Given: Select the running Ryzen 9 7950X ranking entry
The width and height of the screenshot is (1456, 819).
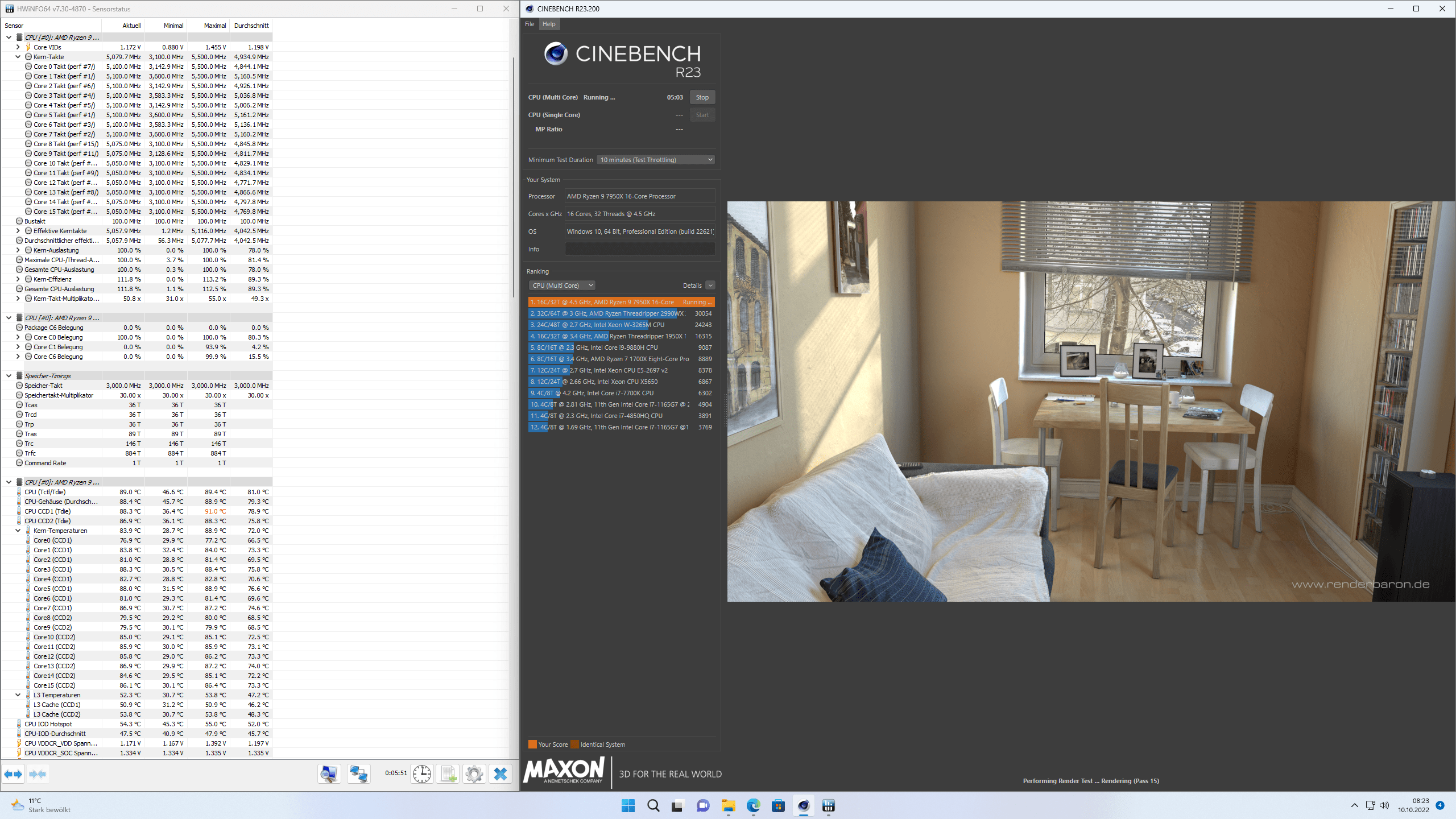Looking at the screenshot, I should point(621,302).
